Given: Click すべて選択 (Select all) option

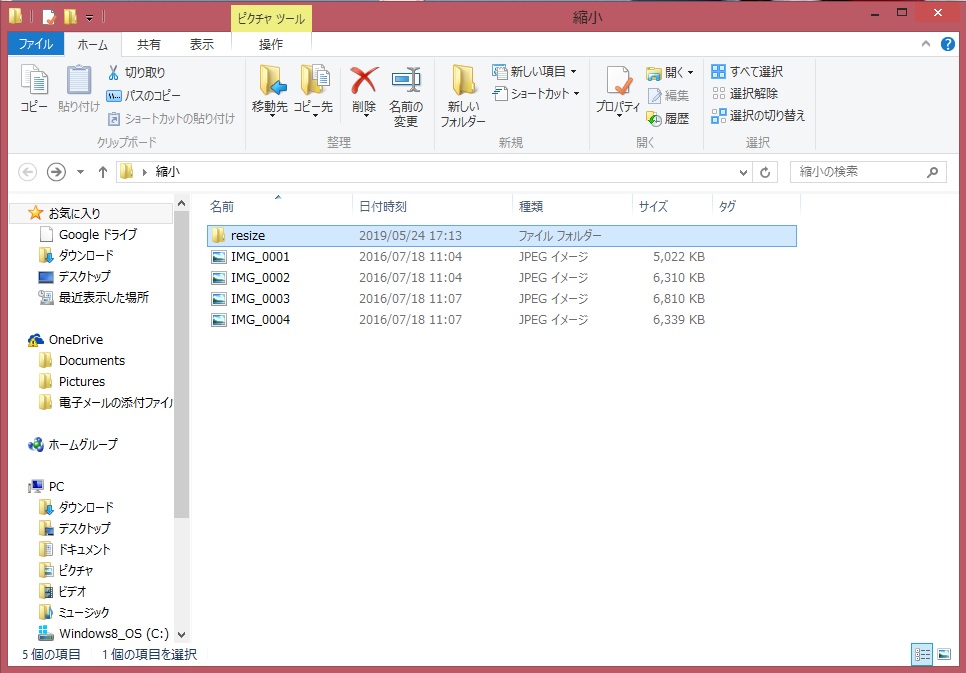Looking at the screenshot, I should [747, 72].
